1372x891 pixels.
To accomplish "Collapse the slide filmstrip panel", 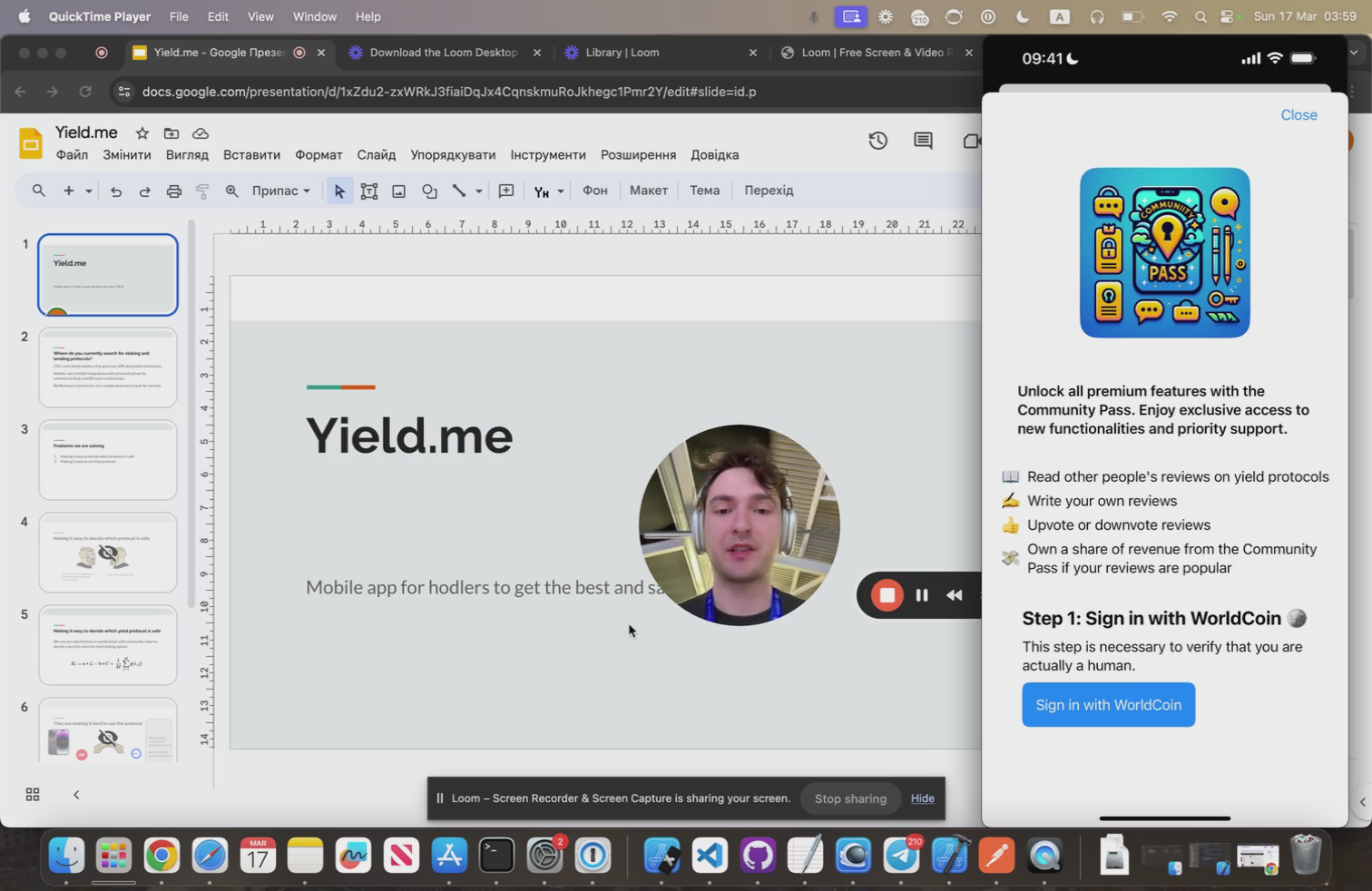I will [x=76, y=795].
